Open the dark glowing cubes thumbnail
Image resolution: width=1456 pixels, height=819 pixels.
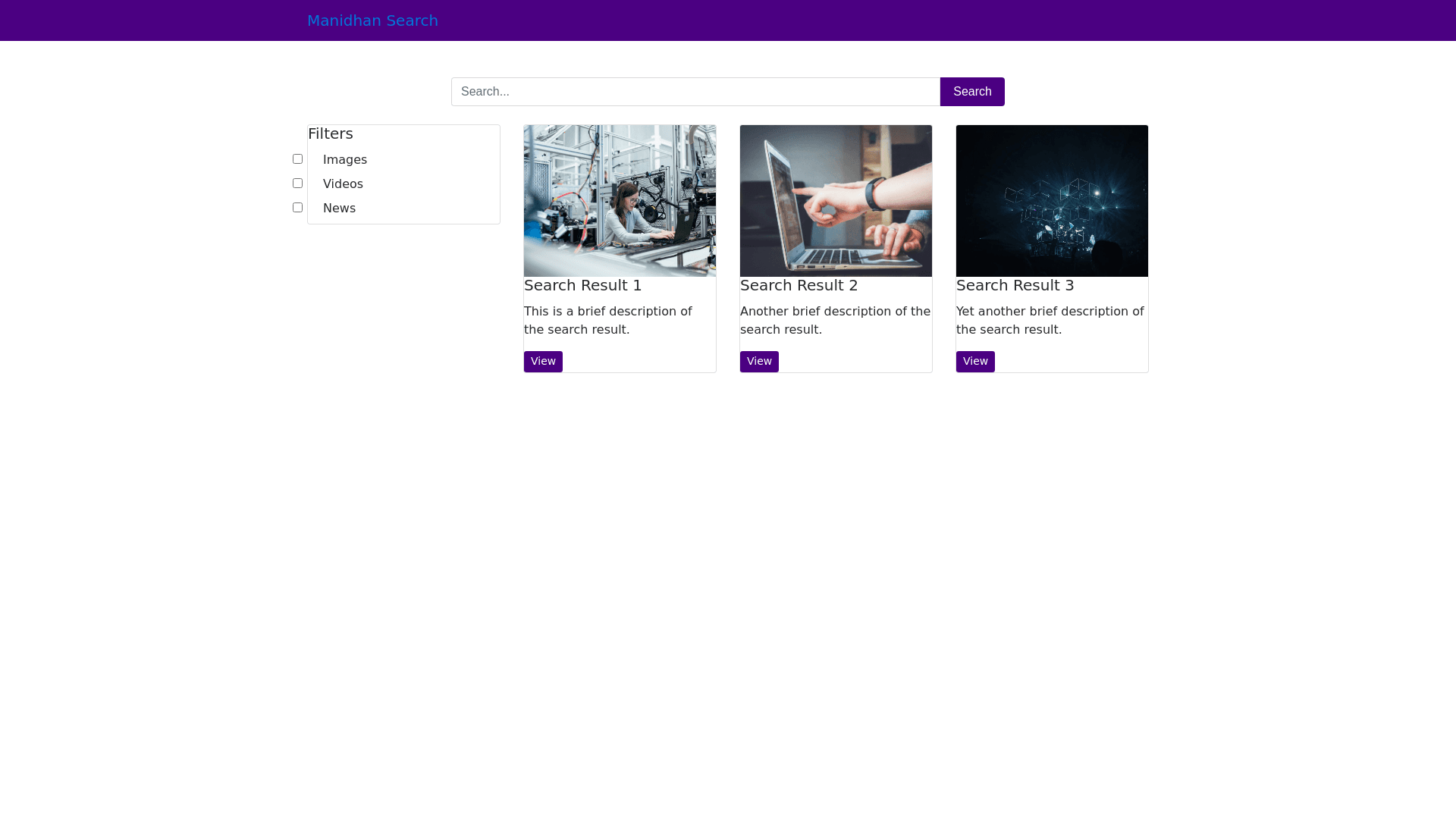(x=1052, y=201)
